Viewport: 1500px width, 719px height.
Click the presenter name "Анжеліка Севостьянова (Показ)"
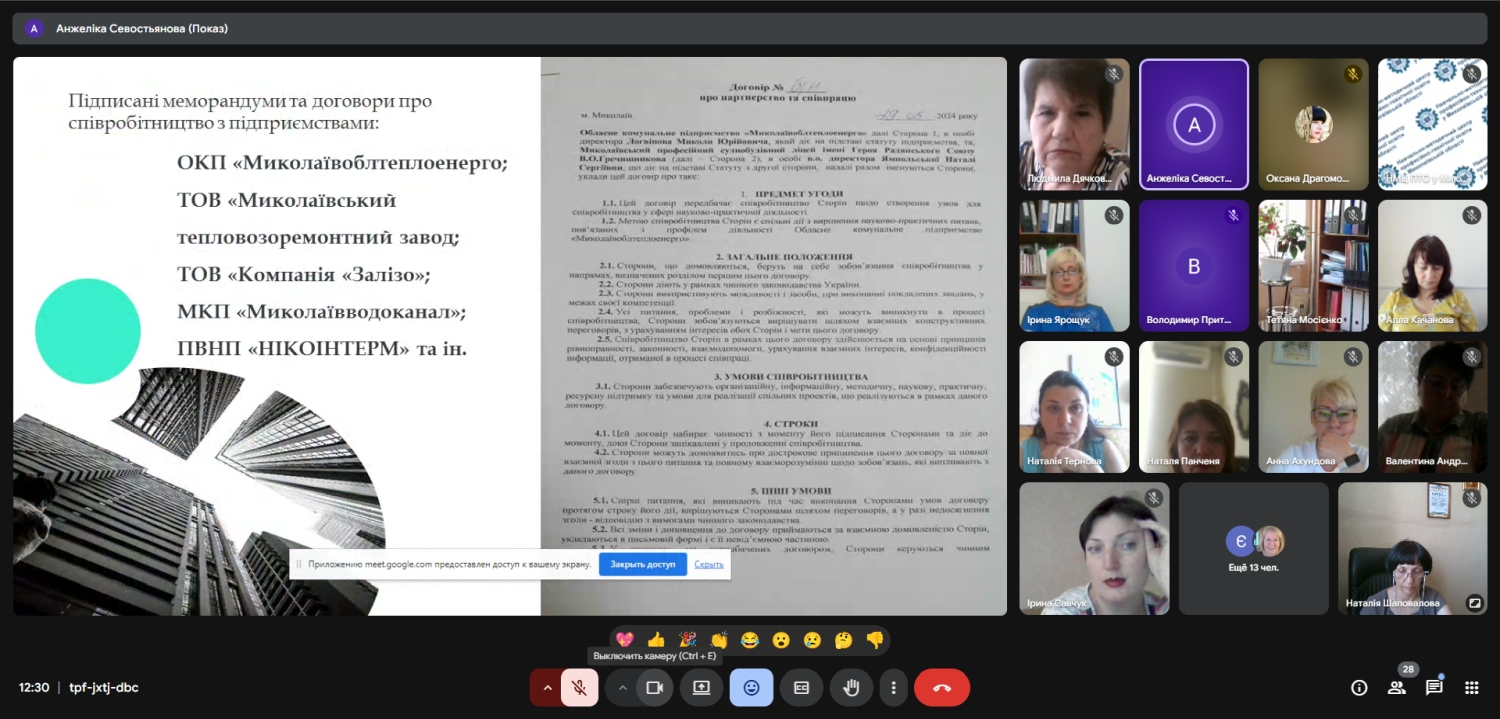pyautogui.click(x=142, y=29)
